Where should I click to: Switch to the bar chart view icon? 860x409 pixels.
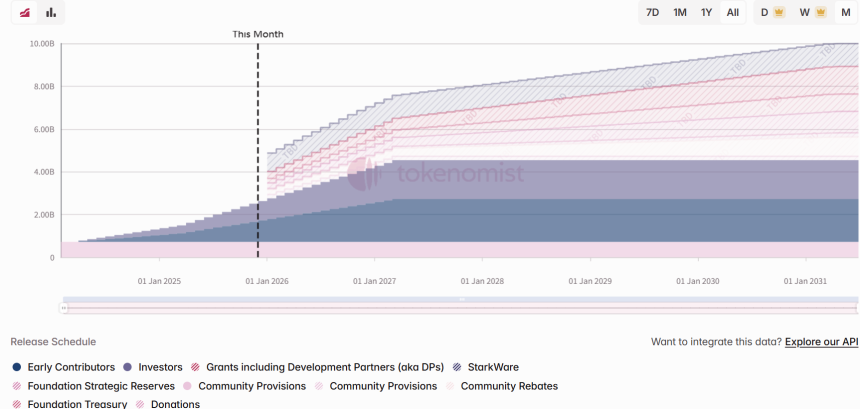[51, 13]
